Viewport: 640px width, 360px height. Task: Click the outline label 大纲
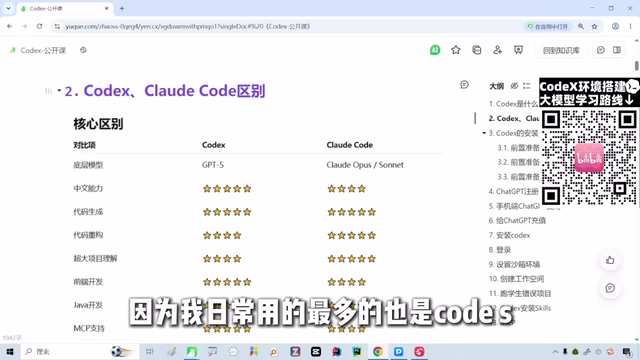pos(496,86)
